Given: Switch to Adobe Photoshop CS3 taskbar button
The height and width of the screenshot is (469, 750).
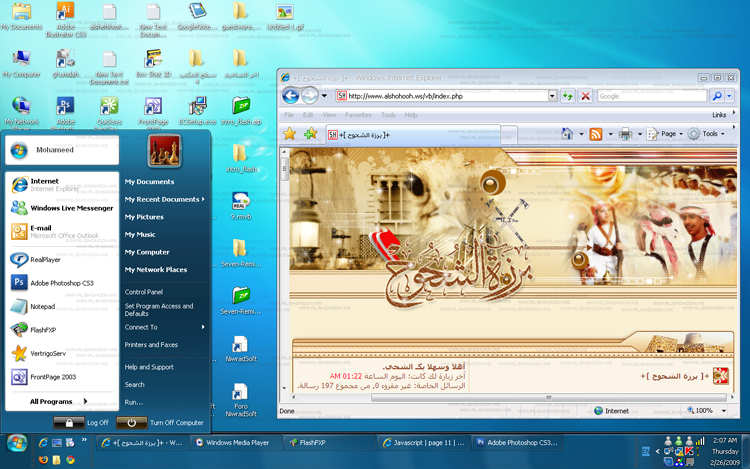Looking at the screenshot, I should [x=517, y=443].
